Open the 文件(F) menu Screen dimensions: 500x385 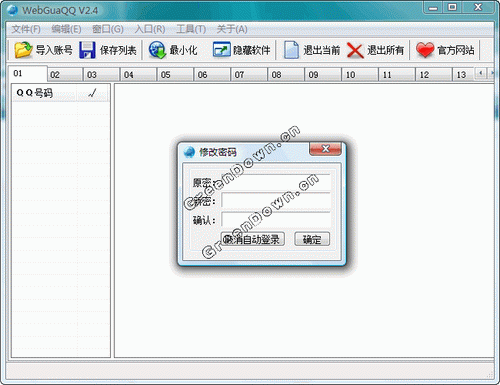tap(26, 29)
